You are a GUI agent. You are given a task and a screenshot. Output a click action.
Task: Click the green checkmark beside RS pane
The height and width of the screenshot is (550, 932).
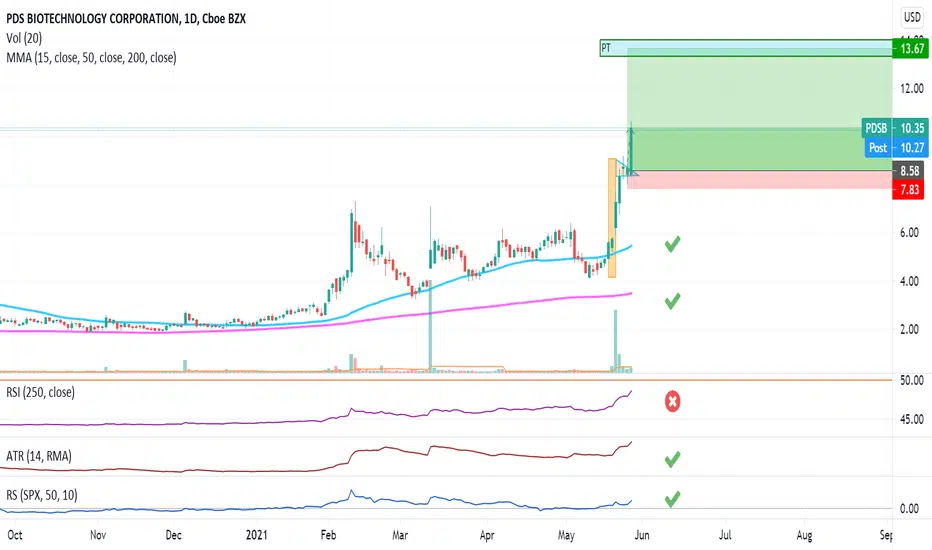(672, 499)
